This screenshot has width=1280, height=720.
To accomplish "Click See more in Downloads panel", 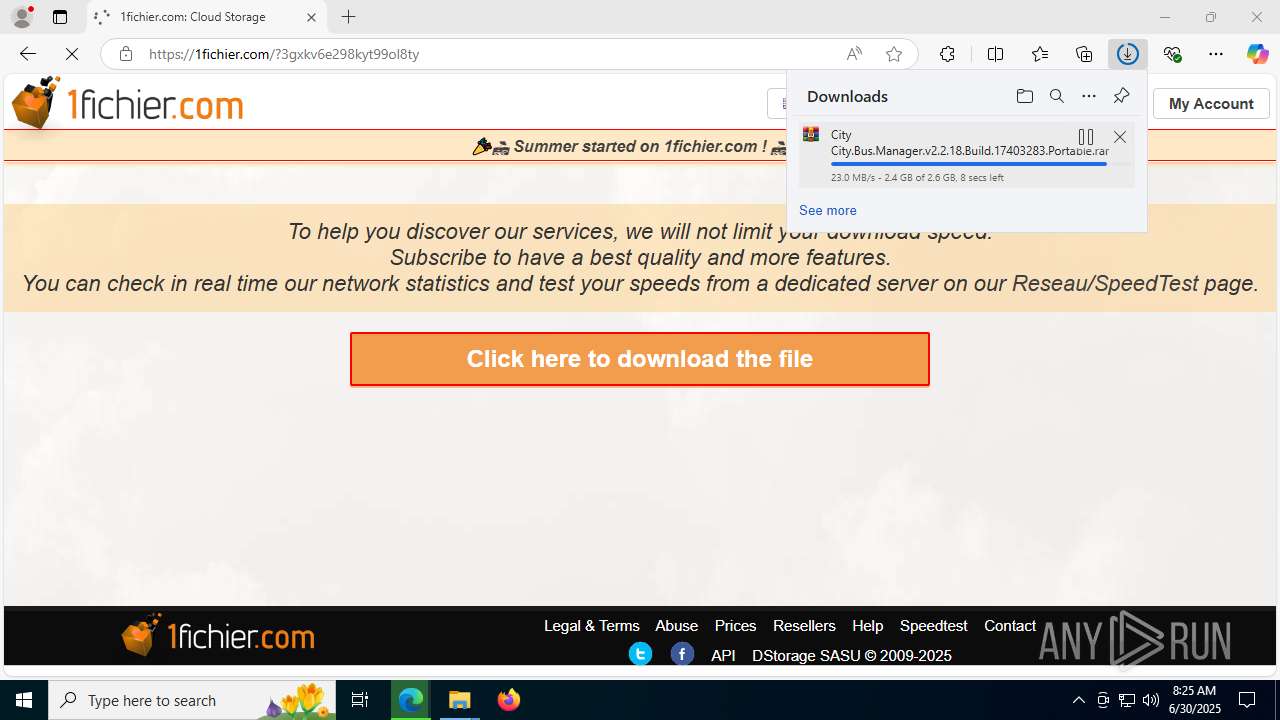I will point(828,210).
